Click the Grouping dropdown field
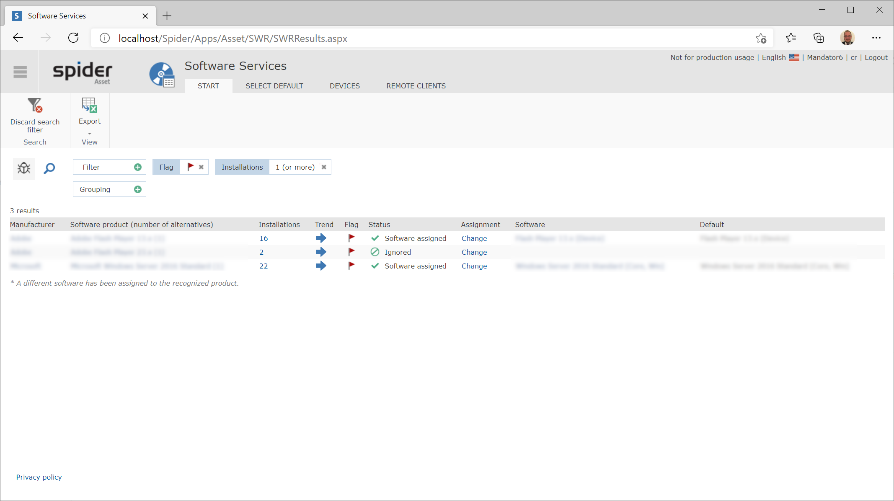894x501 pixels. point(109,189)
